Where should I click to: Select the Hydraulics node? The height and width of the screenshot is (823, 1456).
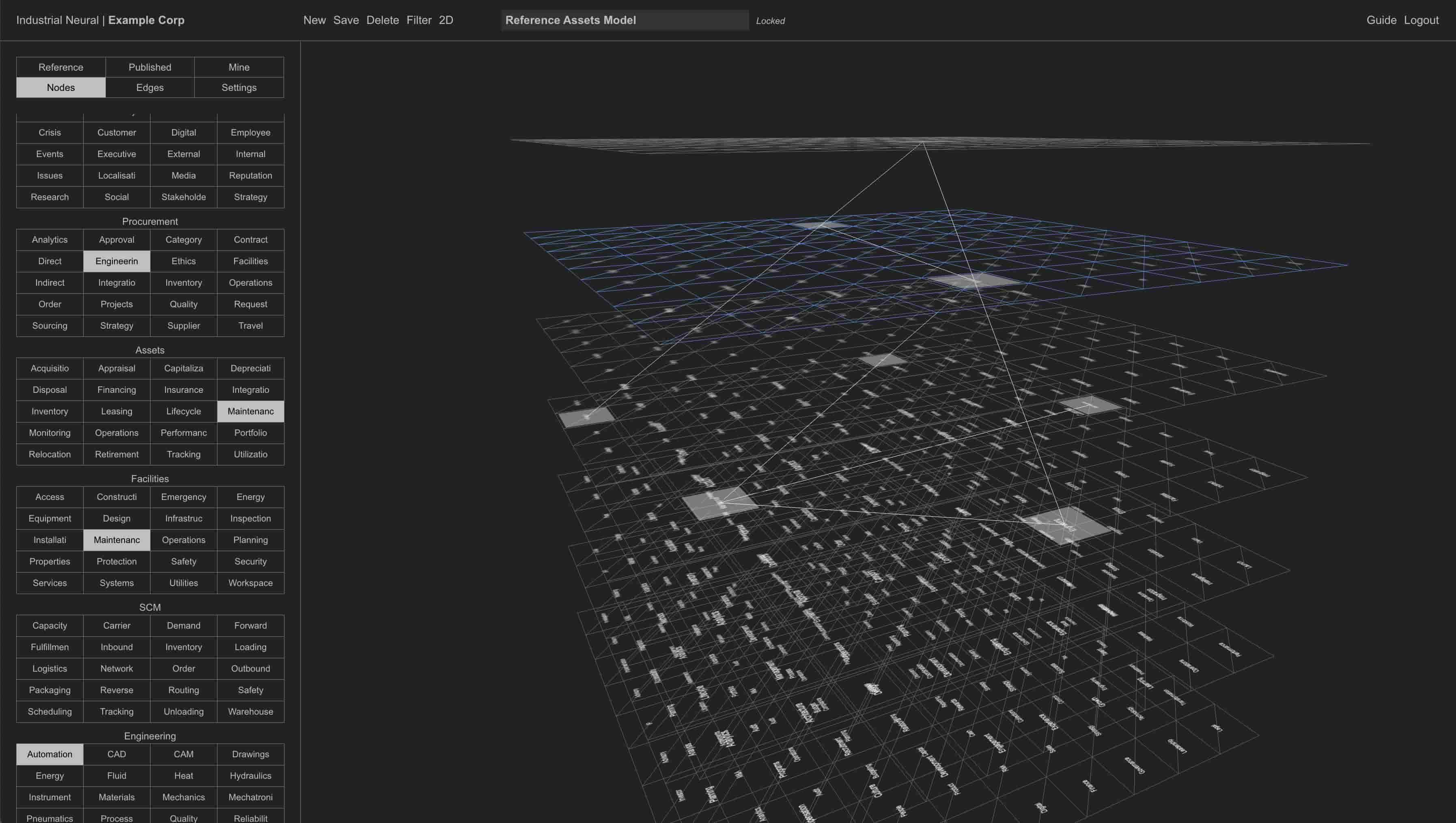pyautogui.click(x=250, y=776)
